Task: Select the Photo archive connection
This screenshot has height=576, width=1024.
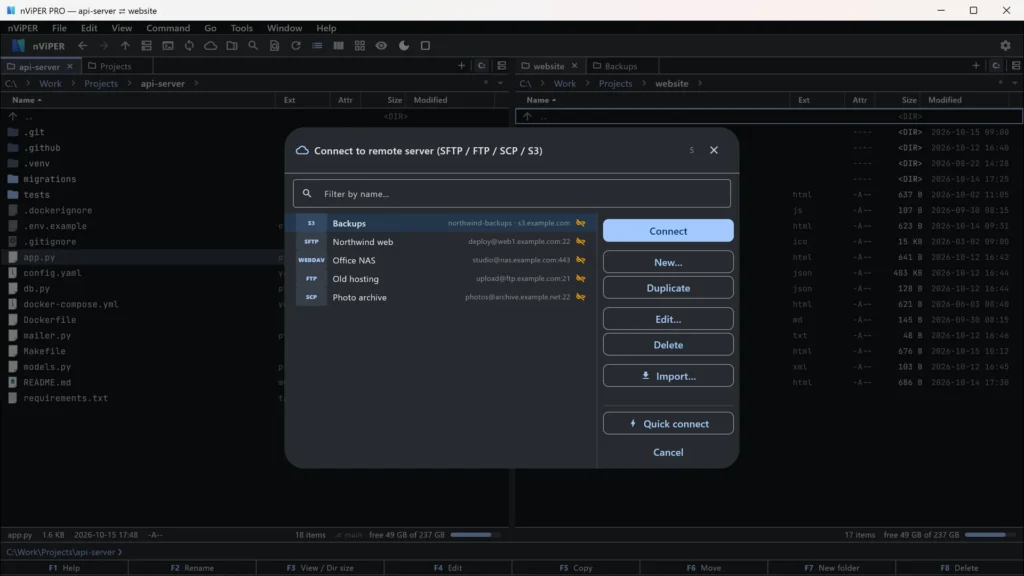Action: point(443,297)
